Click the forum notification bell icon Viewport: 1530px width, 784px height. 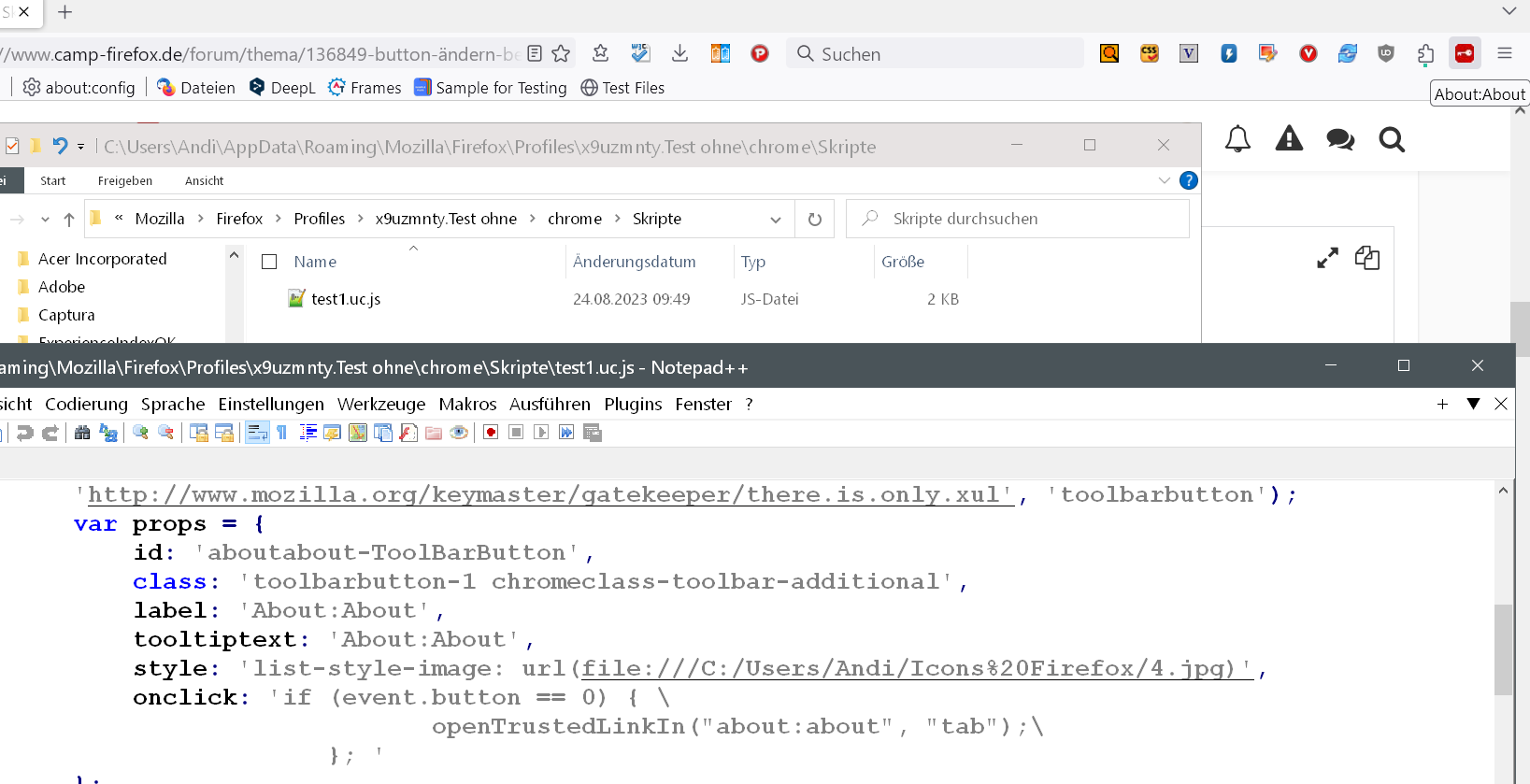(x=1237, y=139)
